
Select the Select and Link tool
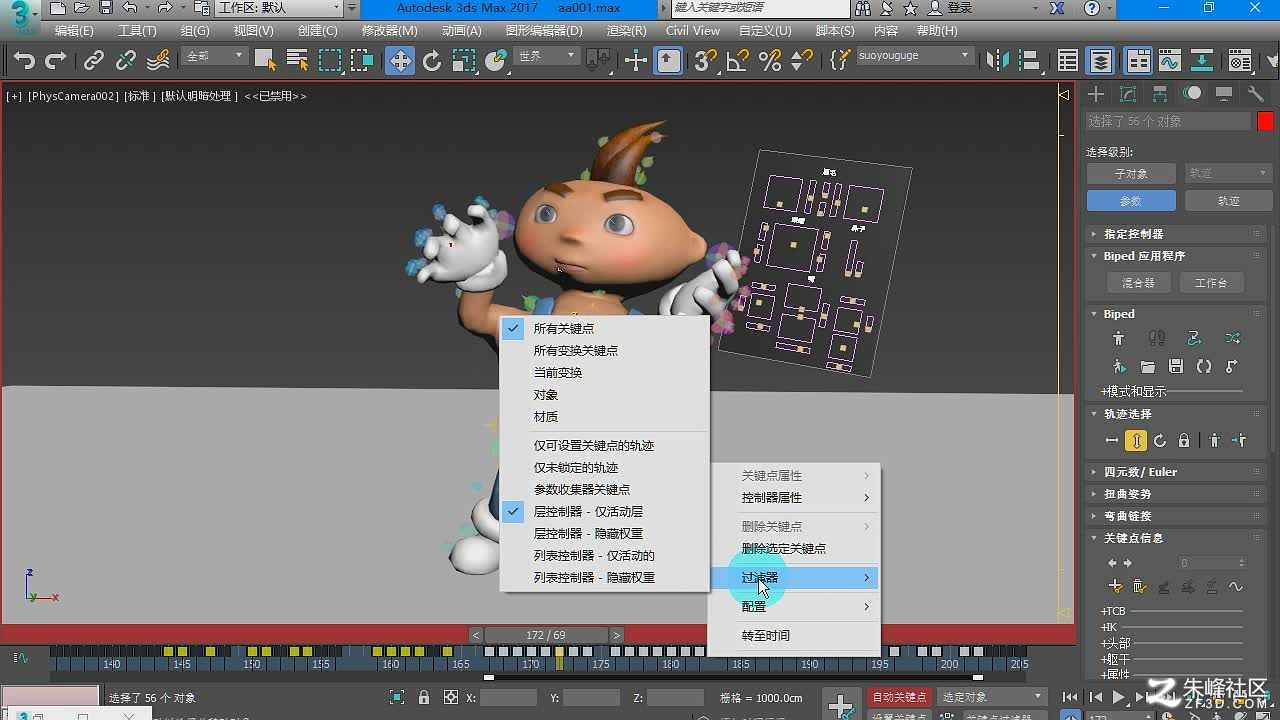point(94,61)
